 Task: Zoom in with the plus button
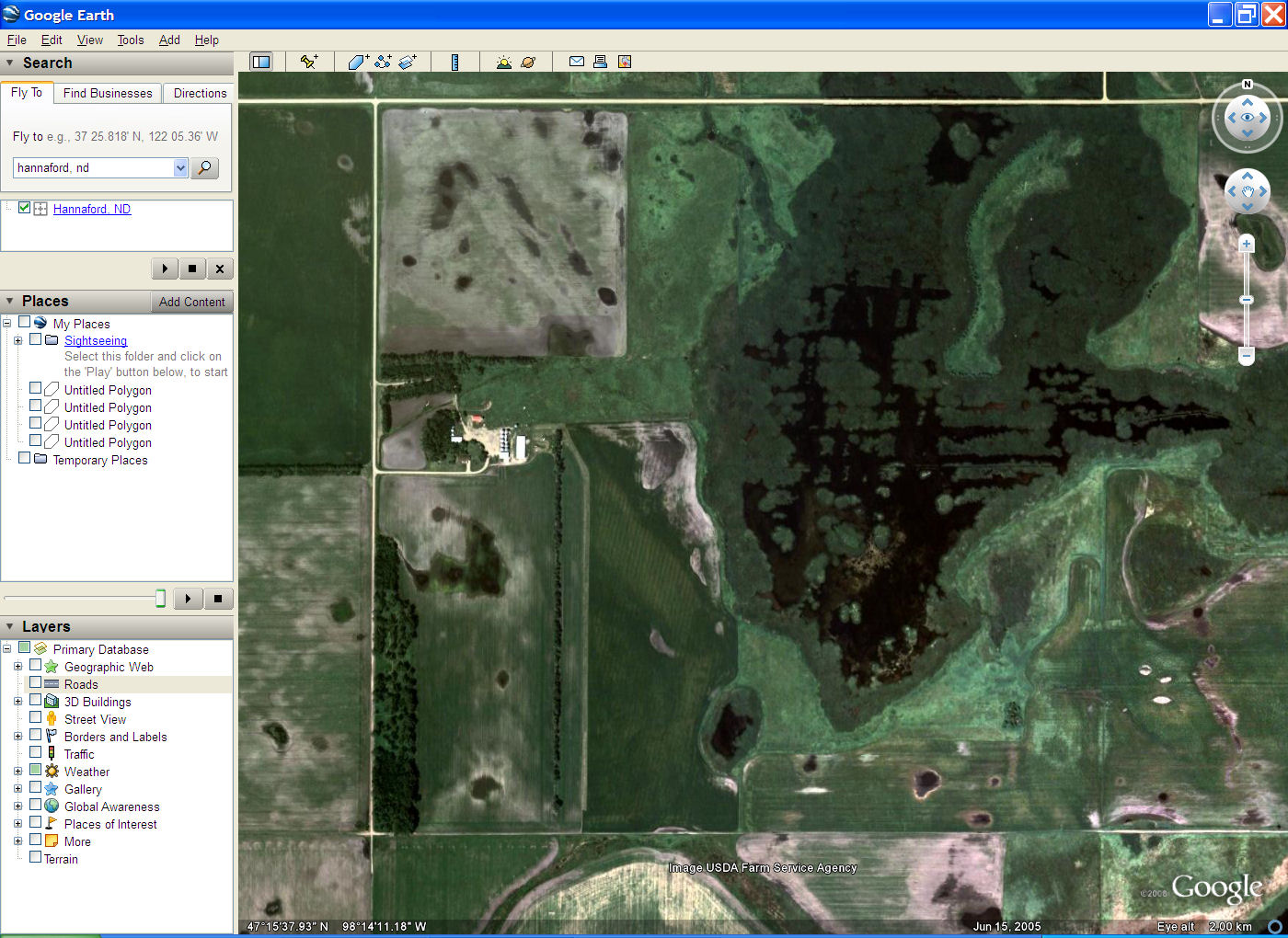point(1247,244)
